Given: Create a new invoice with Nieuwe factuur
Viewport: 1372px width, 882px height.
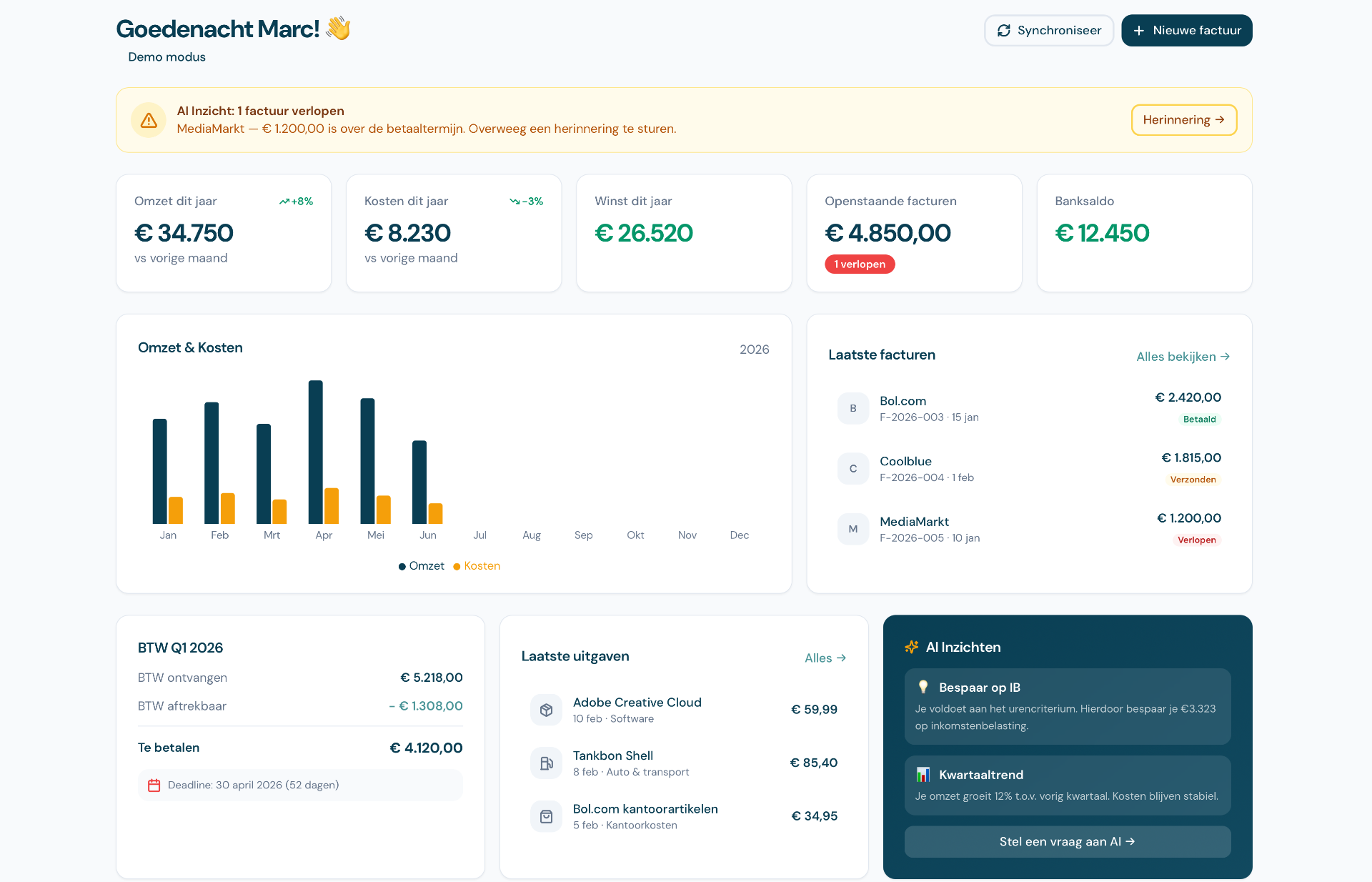Looking at the screenshot, I should coord(1187,31).
